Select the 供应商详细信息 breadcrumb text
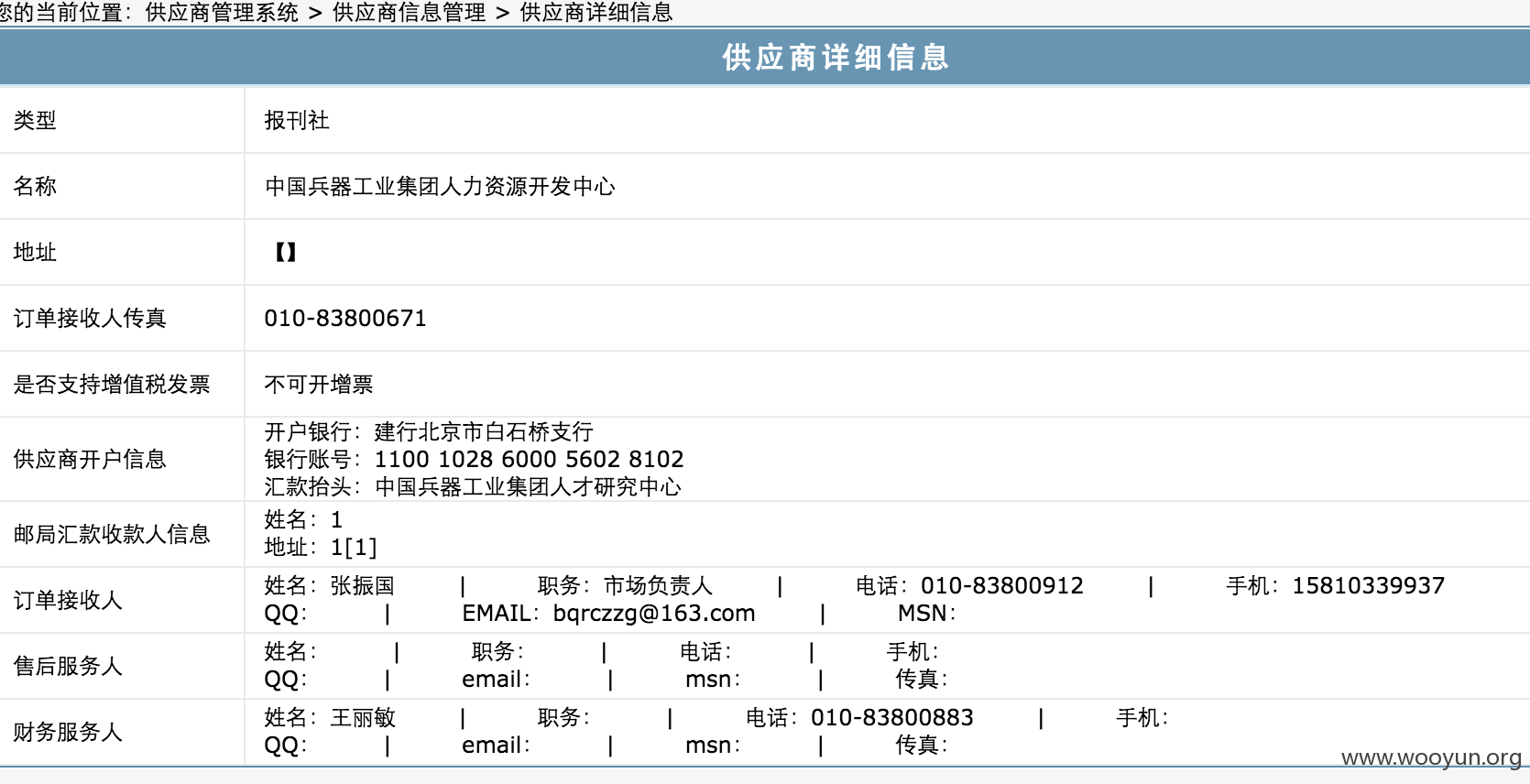Screen dimensions: 1530x784 click(596, 13)
